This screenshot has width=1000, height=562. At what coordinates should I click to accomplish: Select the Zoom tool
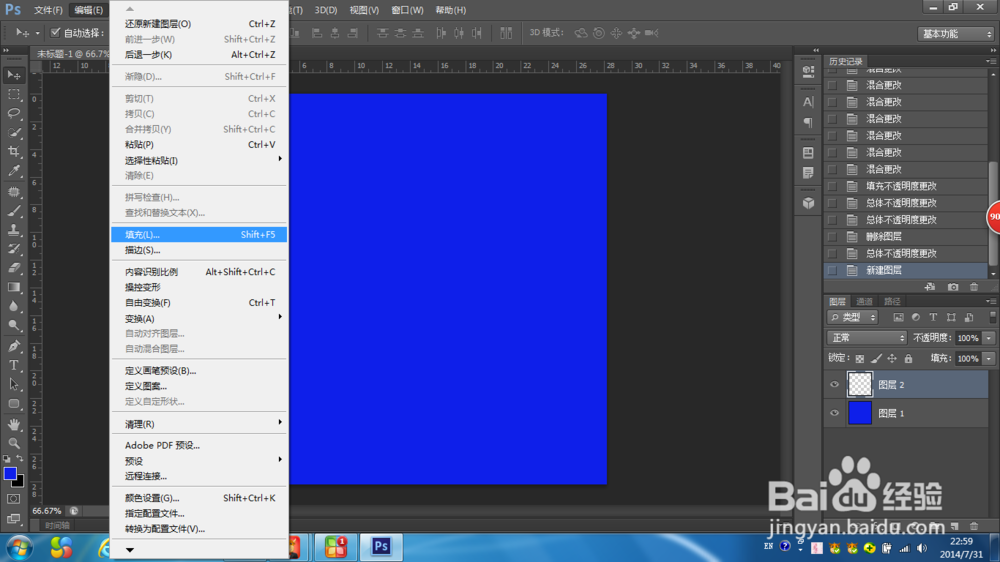point(13,443)
